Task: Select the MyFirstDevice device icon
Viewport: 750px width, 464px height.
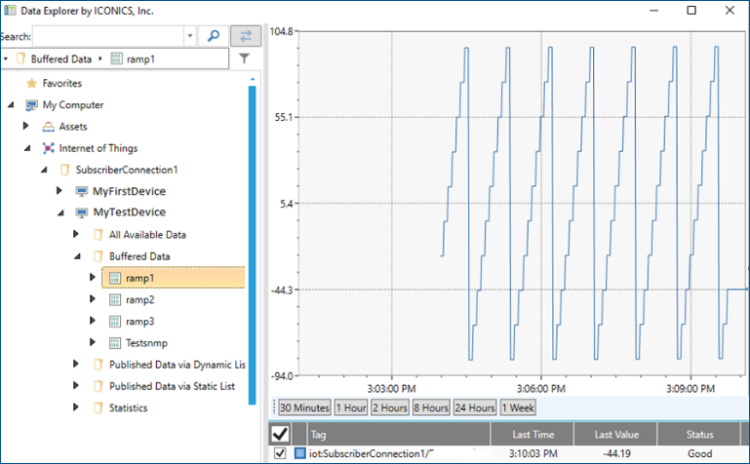Action: 81,191
